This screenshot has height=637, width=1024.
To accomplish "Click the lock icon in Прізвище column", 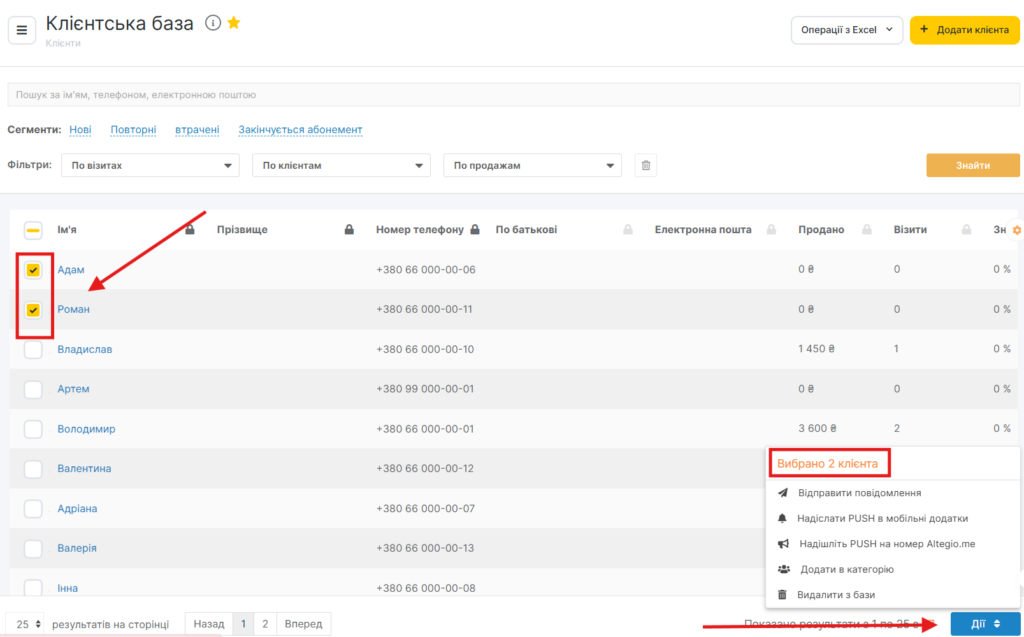I will click(349, 230).
